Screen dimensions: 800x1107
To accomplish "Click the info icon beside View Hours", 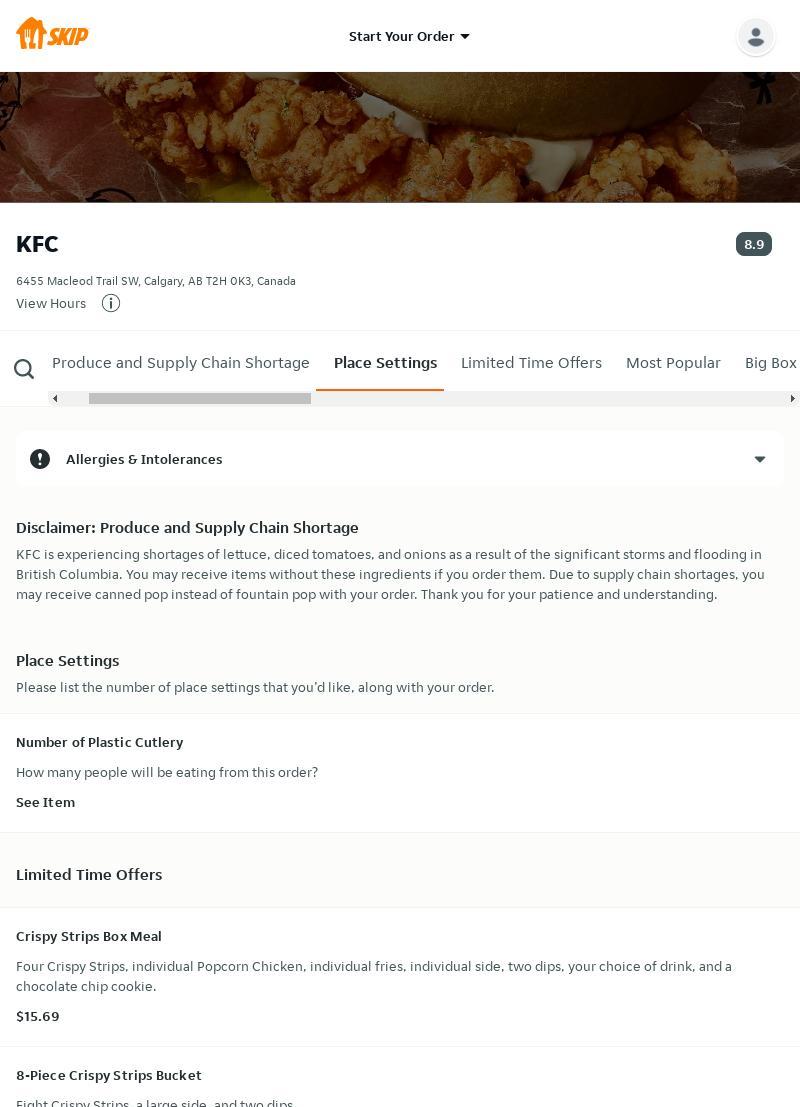I will coord(111,303).
